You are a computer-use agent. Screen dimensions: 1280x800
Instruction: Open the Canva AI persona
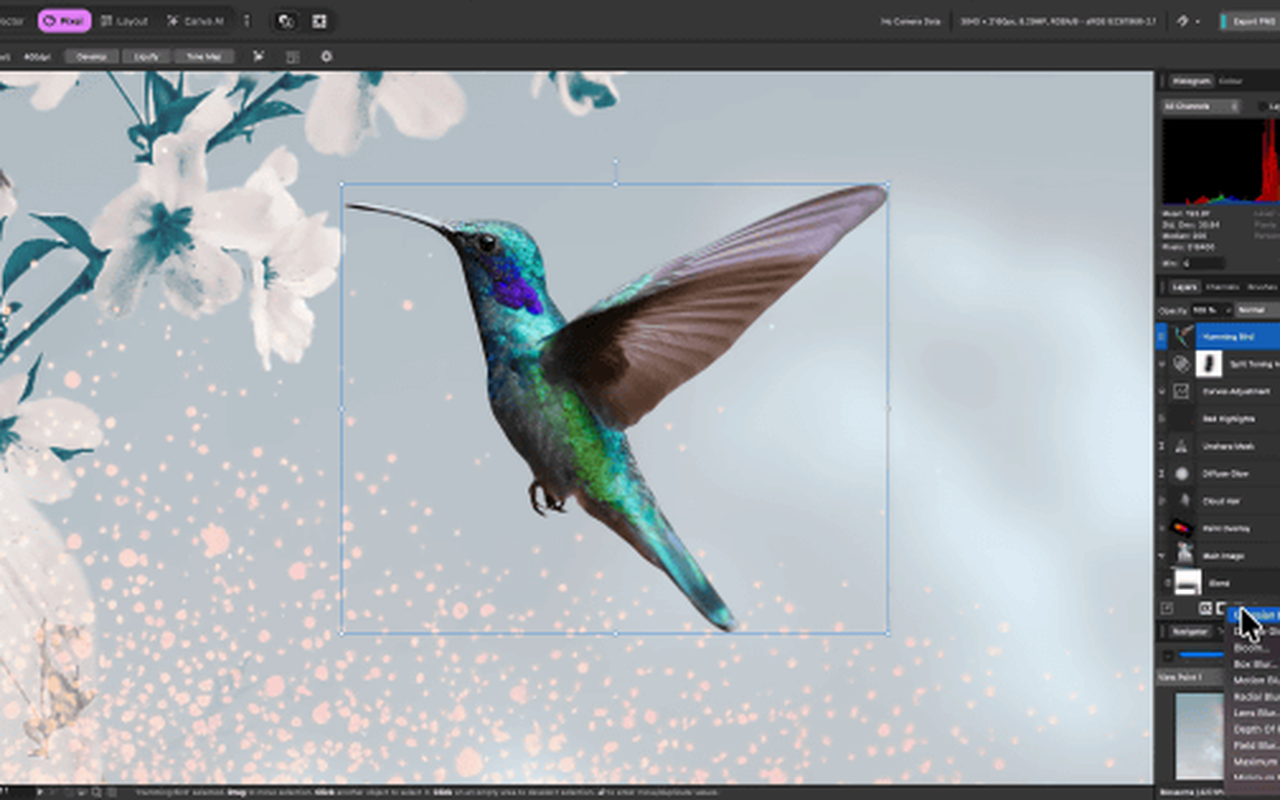[x=196, y=20]
